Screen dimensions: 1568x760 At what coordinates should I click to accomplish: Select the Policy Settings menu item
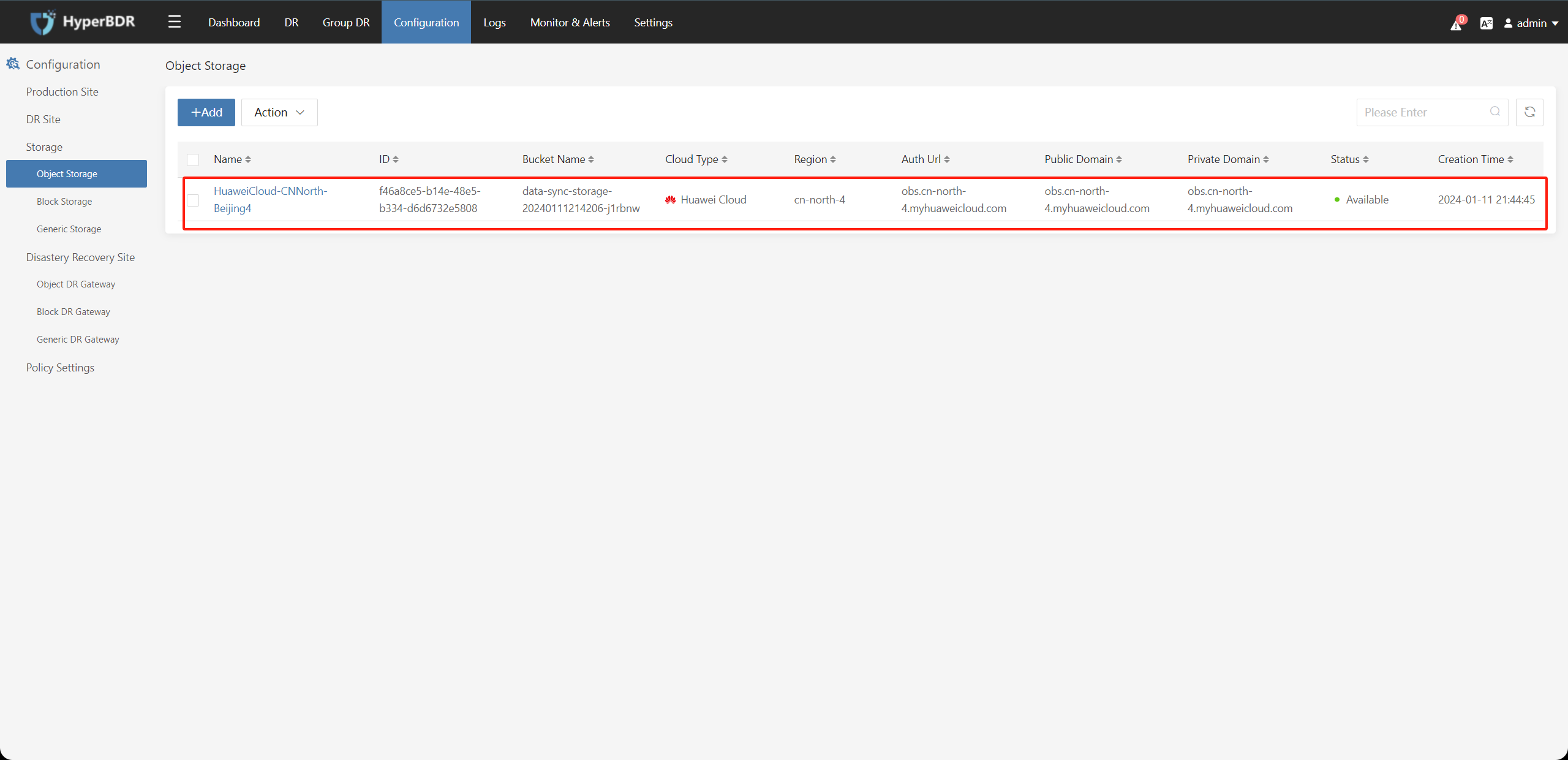pyautogui.click(x=61, y=367)
